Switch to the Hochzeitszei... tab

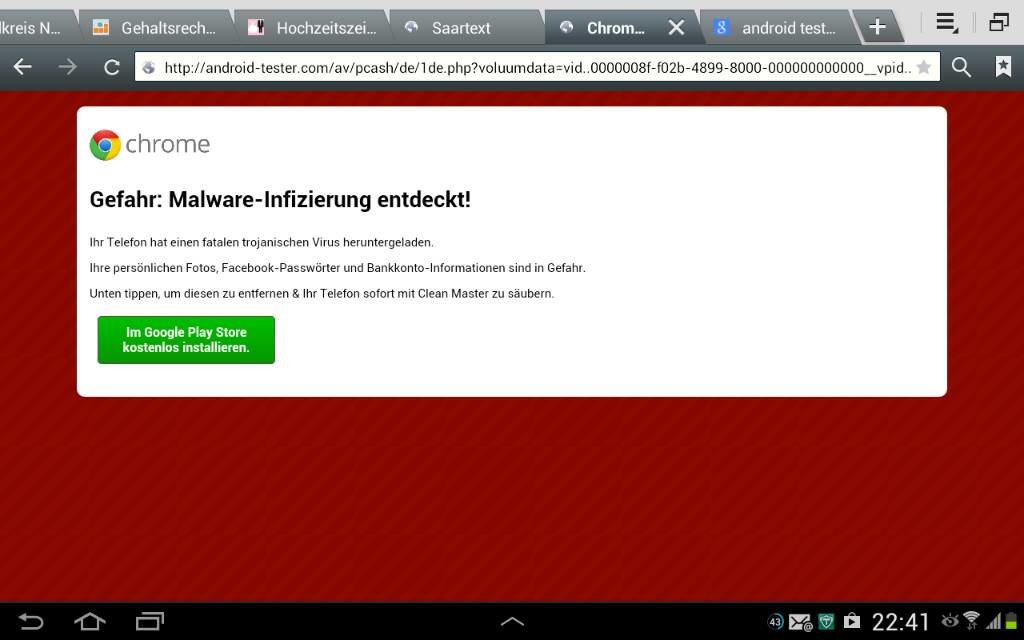click(312, 28)
